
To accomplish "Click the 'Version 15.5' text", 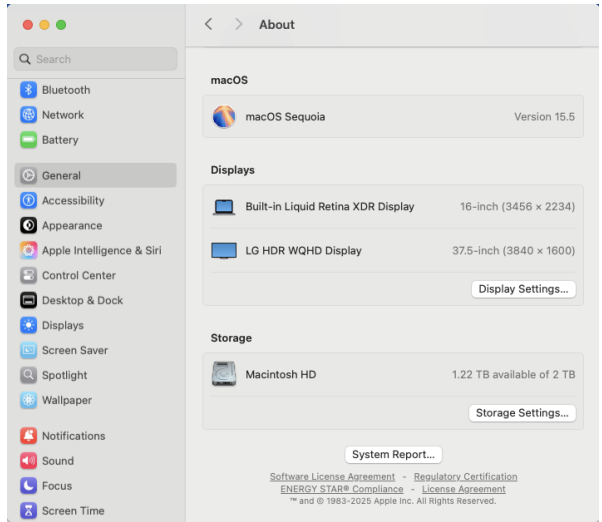I will (544, 117).
